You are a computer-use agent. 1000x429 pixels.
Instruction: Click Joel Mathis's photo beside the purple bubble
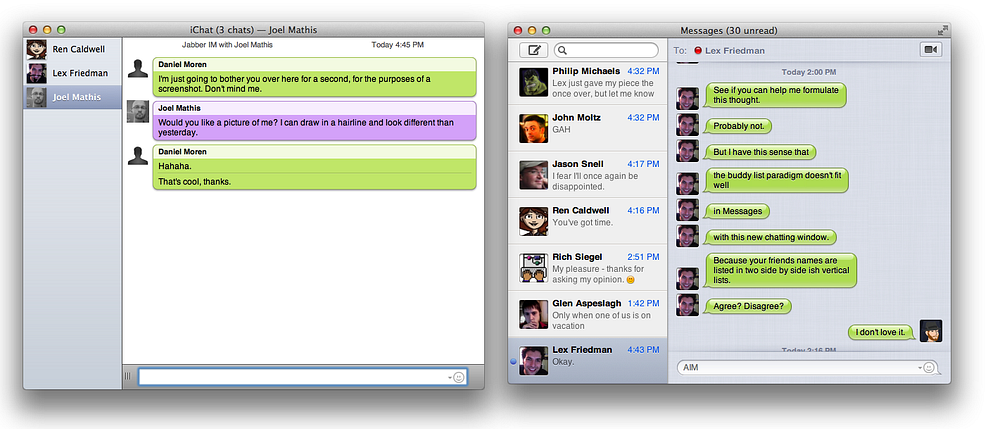tap(138, 112)
